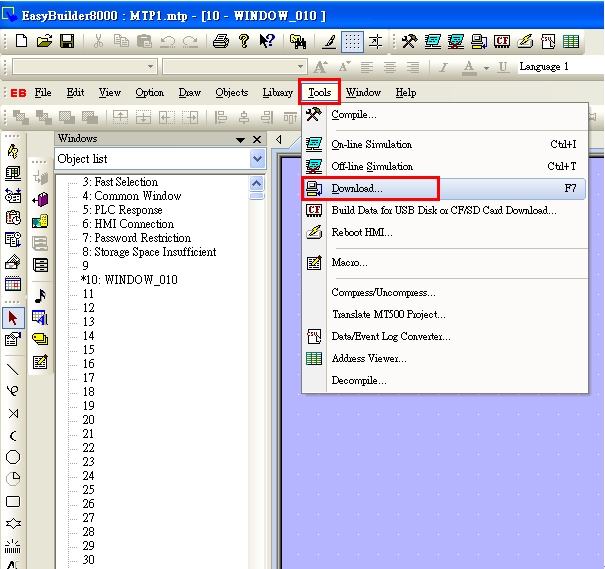Click the object list scrollbar up arrow
The image size is (605, 569).
257,183
